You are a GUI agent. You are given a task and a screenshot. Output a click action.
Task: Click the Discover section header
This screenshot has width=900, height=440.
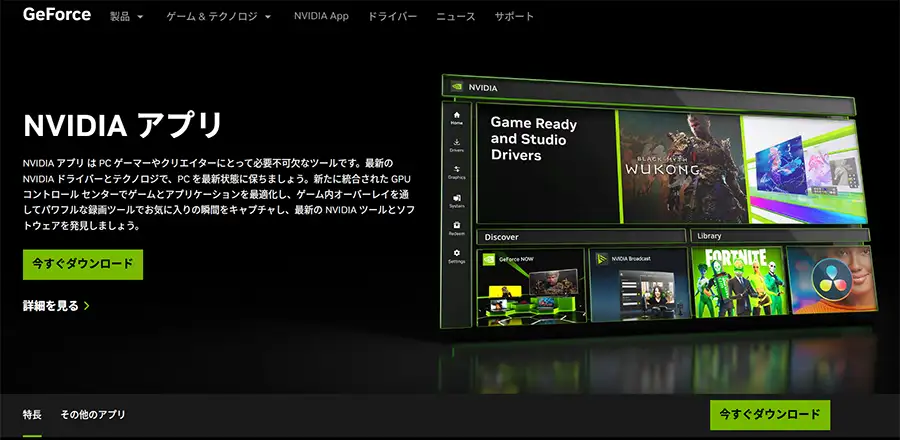[581, 236]
